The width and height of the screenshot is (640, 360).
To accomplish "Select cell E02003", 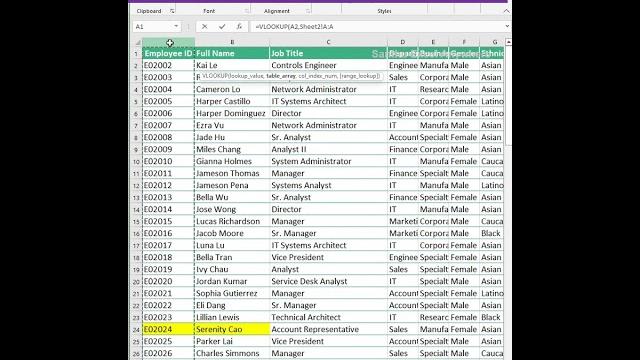I will point(168,77).
